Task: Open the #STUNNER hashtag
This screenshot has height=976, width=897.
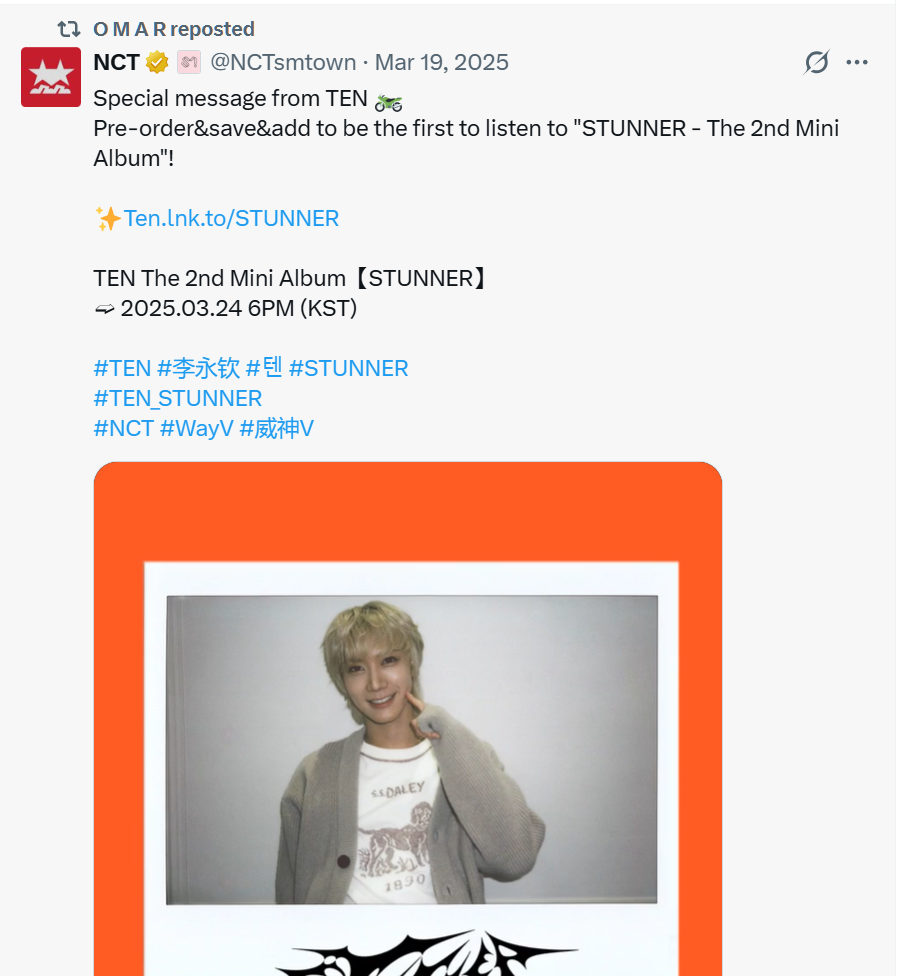Action: tap(349, 368)
